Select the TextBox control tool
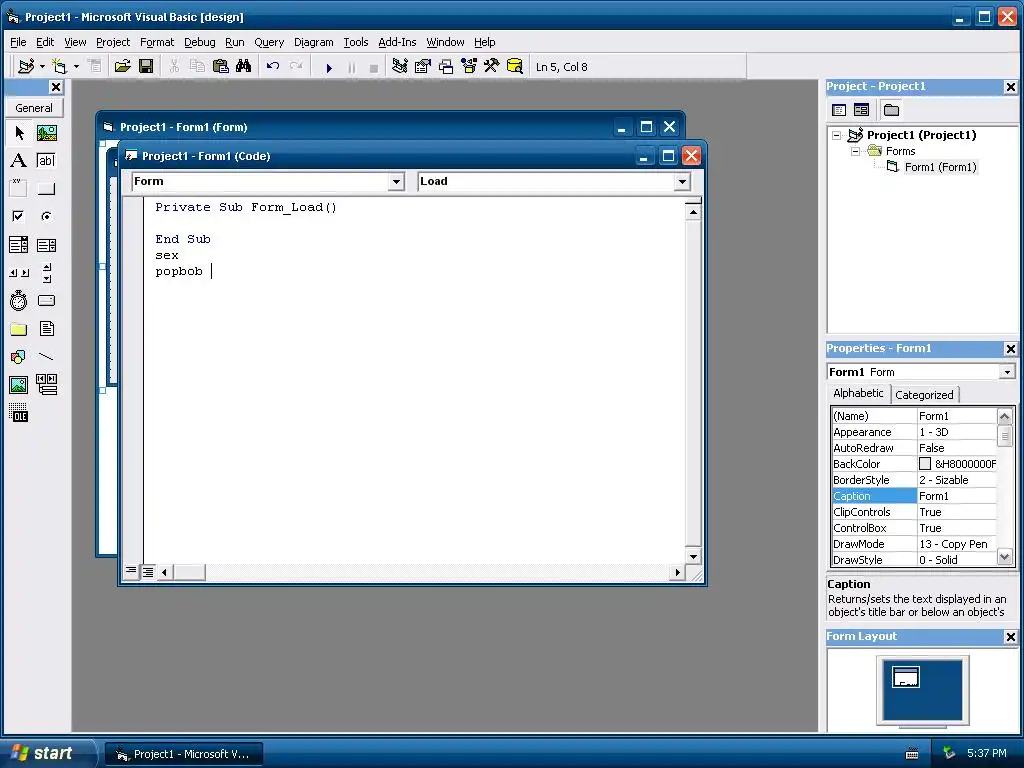This screenshot has height=768, width=1024. (x=46, y=161)
